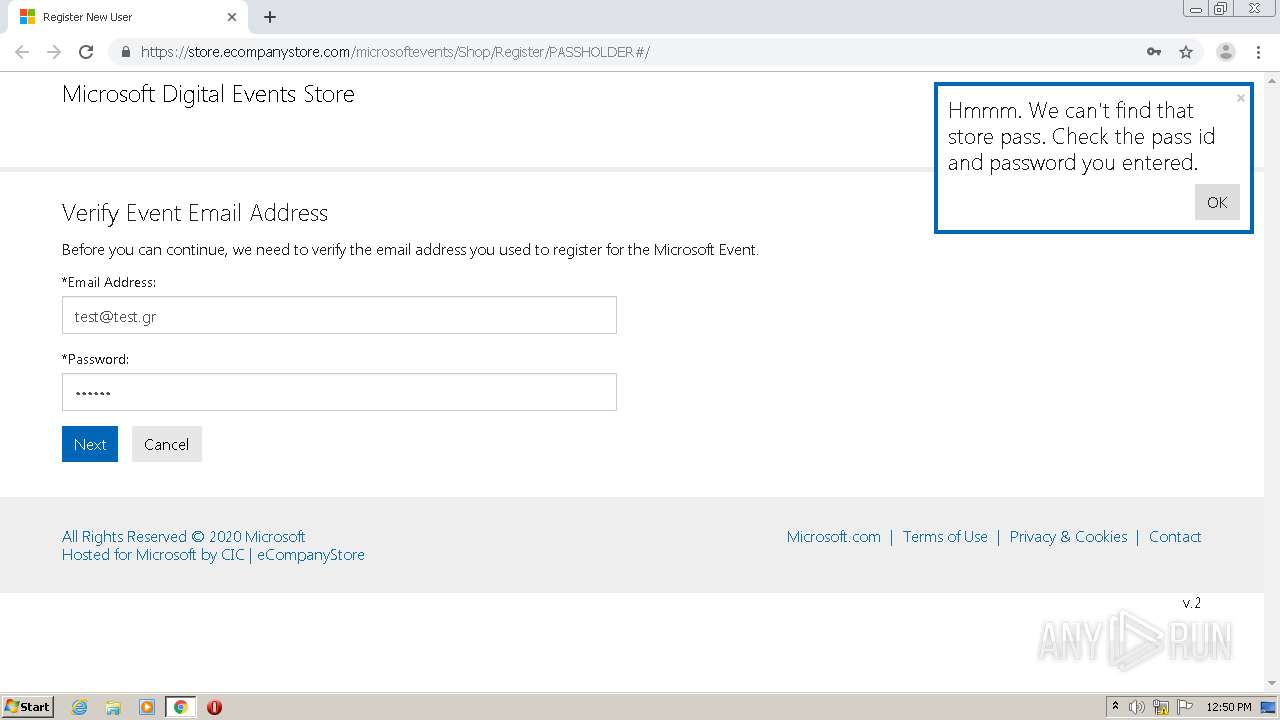Open media player taskbar icon
The width and height of the screenshot is (1280, 720).
147,707
